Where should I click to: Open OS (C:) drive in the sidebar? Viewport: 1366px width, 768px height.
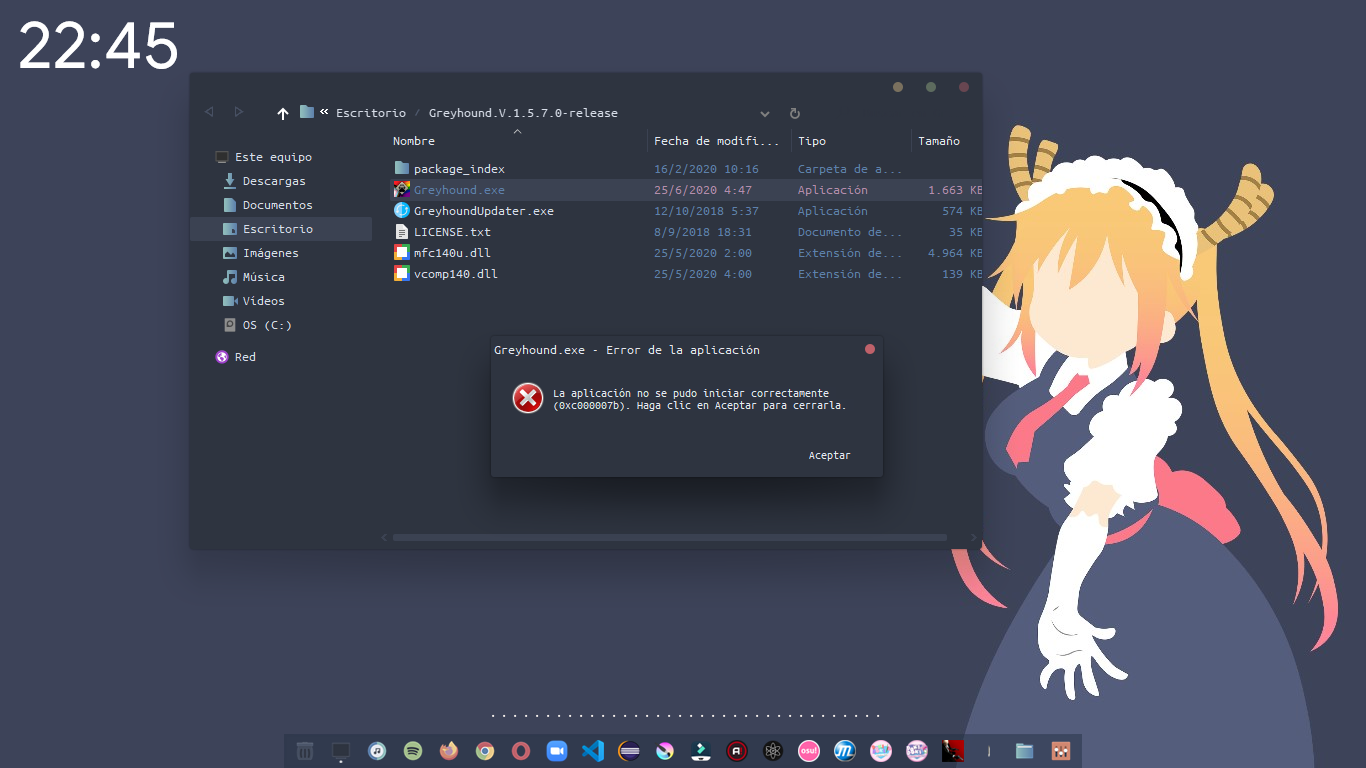pos(267,325)
